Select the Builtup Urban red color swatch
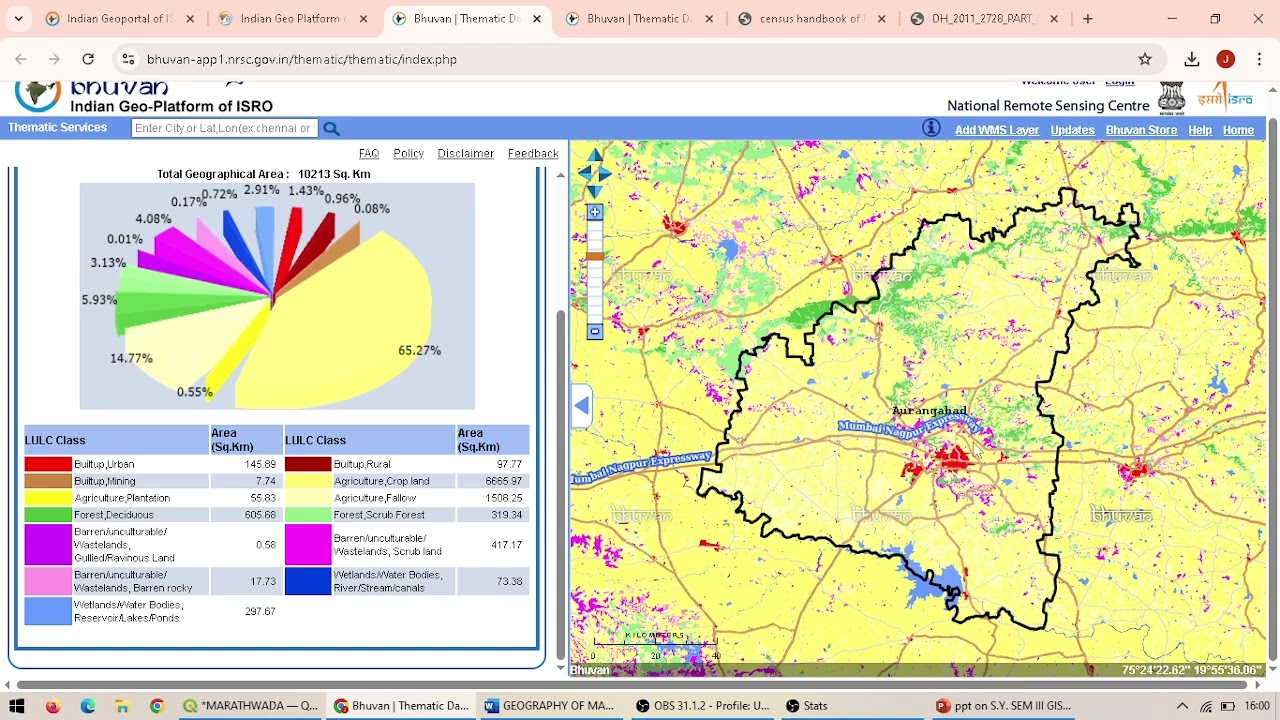Screen dimensions: 1280x720 tap(48, 464)
